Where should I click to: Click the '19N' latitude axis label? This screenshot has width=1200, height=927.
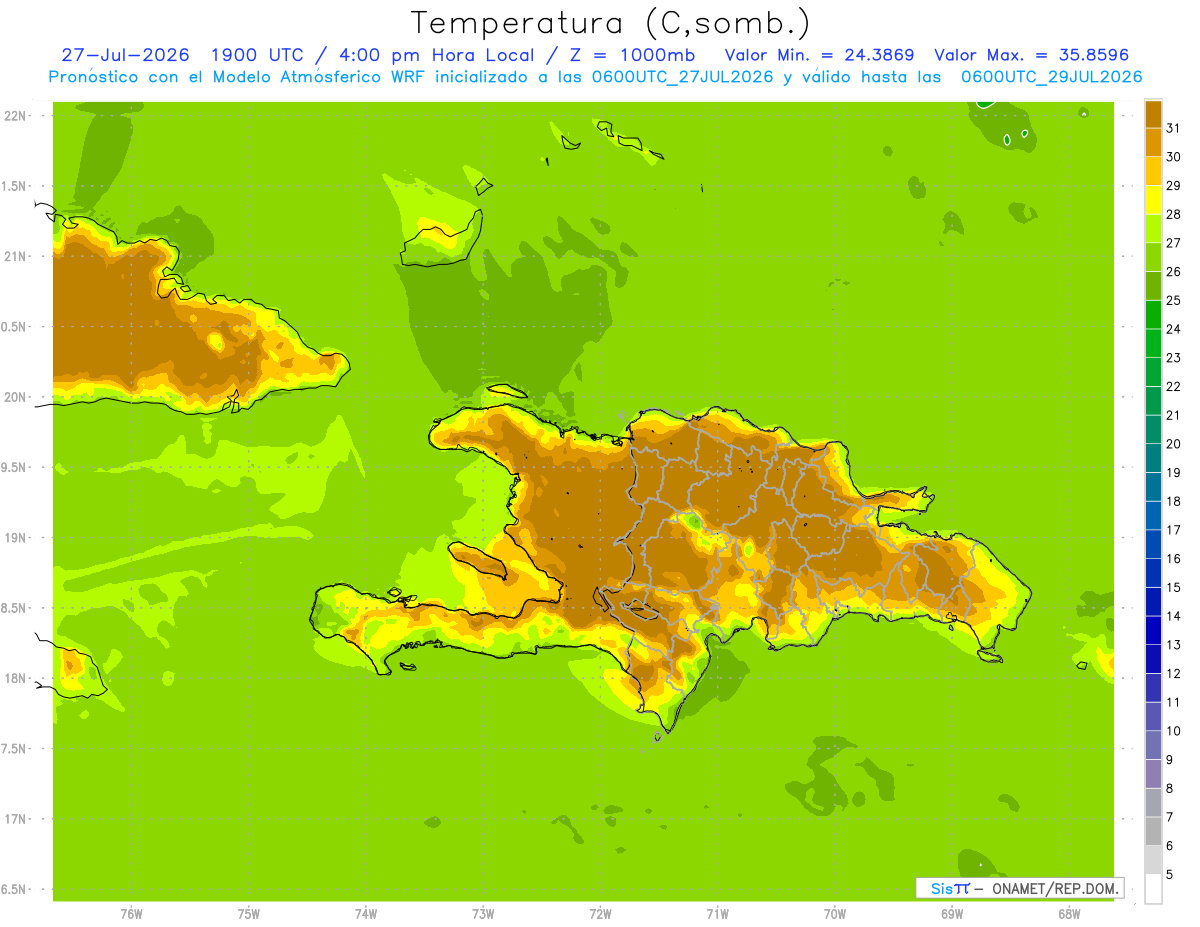pyautogui.click(x=14, y=538)
